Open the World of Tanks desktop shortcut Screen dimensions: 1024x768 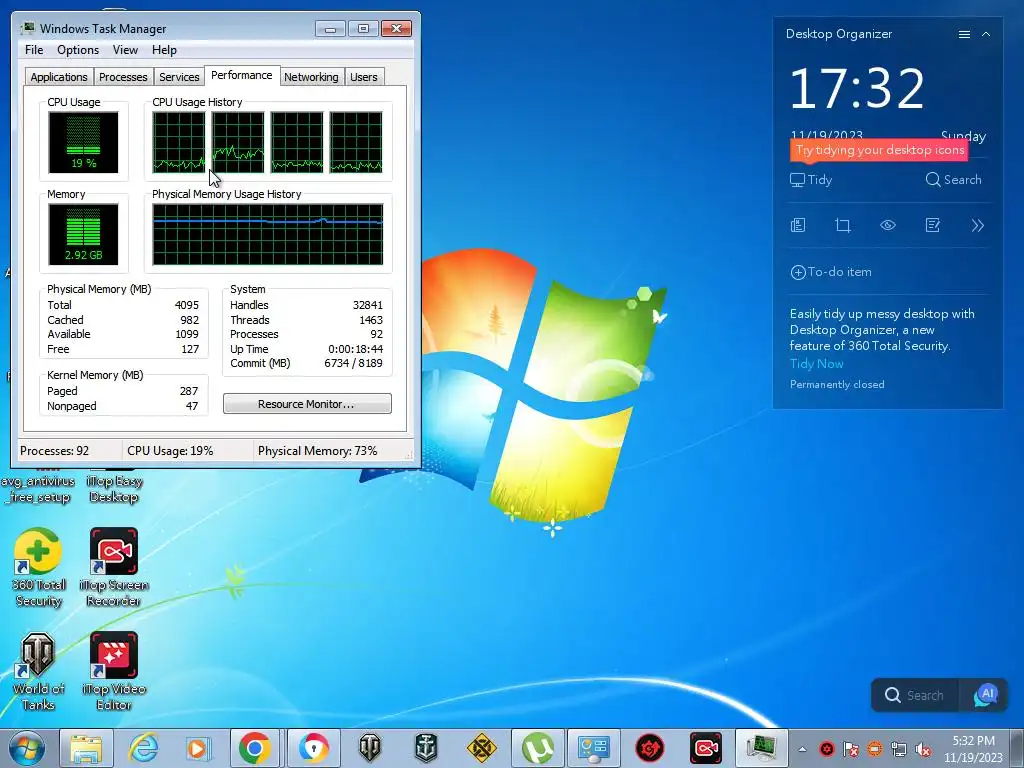(39, 671)
